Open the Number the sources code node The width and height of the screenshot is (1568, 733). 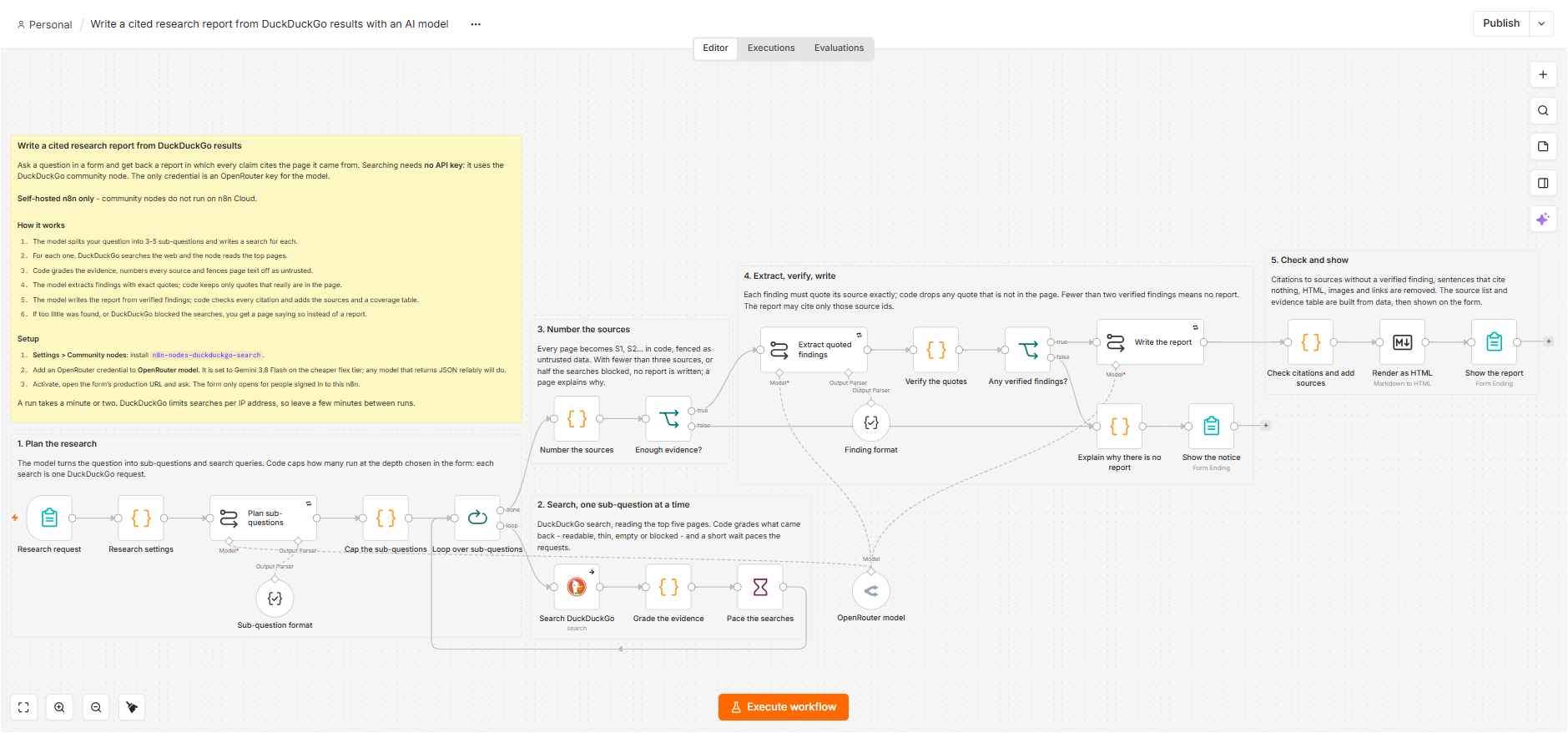577,418
